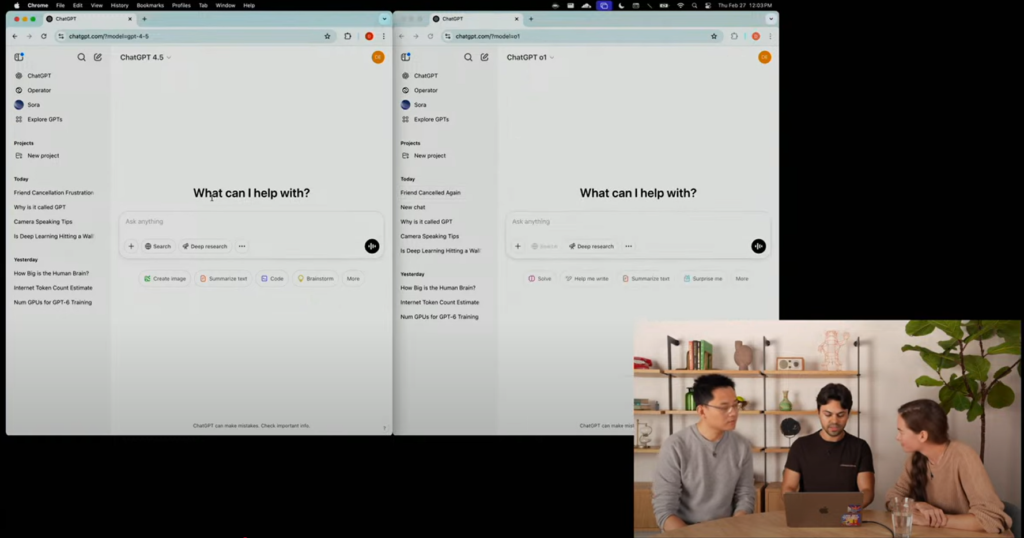Open the ChatGPT 4.5 model selector dropdown
1024x538 pixels.
click(145, 57)
